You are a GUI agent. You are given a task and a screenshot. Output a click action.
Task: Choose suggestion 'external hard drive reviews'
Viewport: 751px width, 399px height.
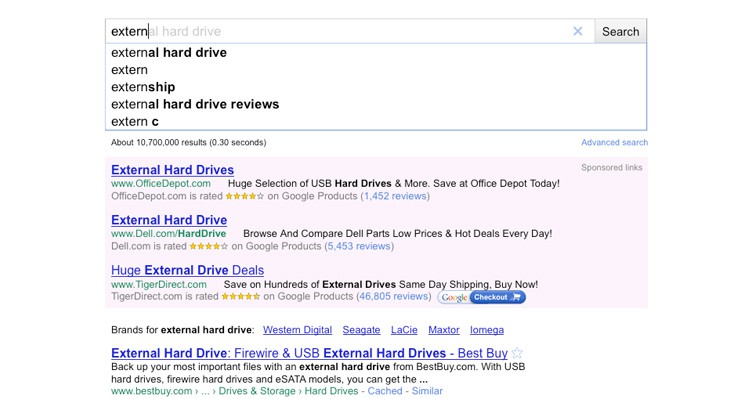pos(376,104)
